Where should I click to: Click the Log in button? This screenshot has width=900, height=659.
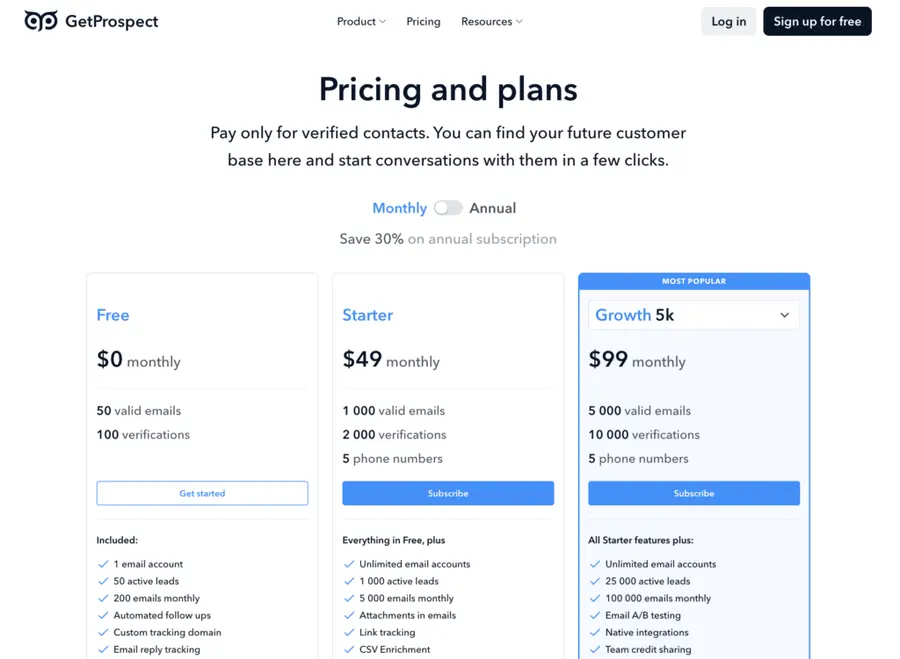pyautogui.click(x=728, y=21)
